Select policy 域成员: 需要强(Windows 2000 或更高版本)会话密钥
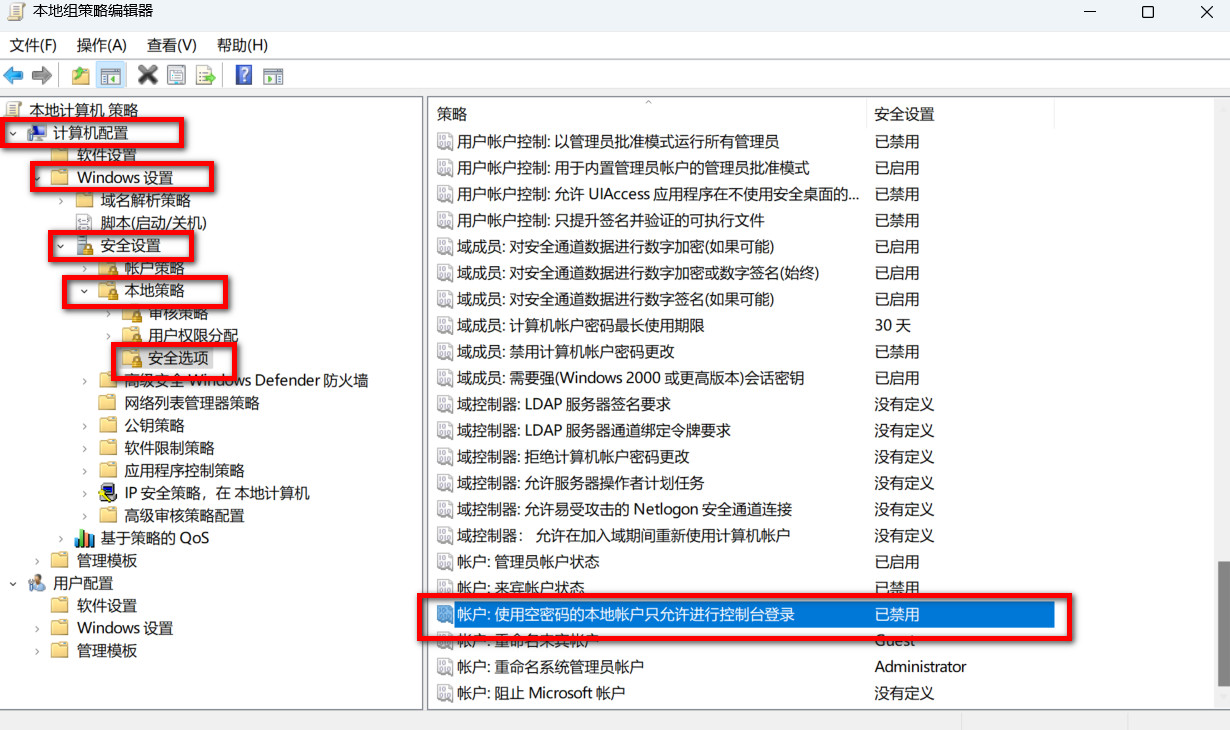This screenshot has width=1230, height=730. click(x=630, y=378)
